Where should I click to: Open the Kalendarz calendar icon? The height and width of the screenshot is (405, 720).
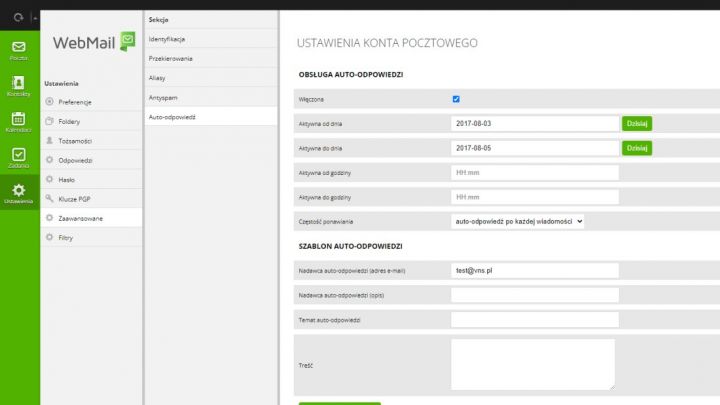[x=19, y=123]
